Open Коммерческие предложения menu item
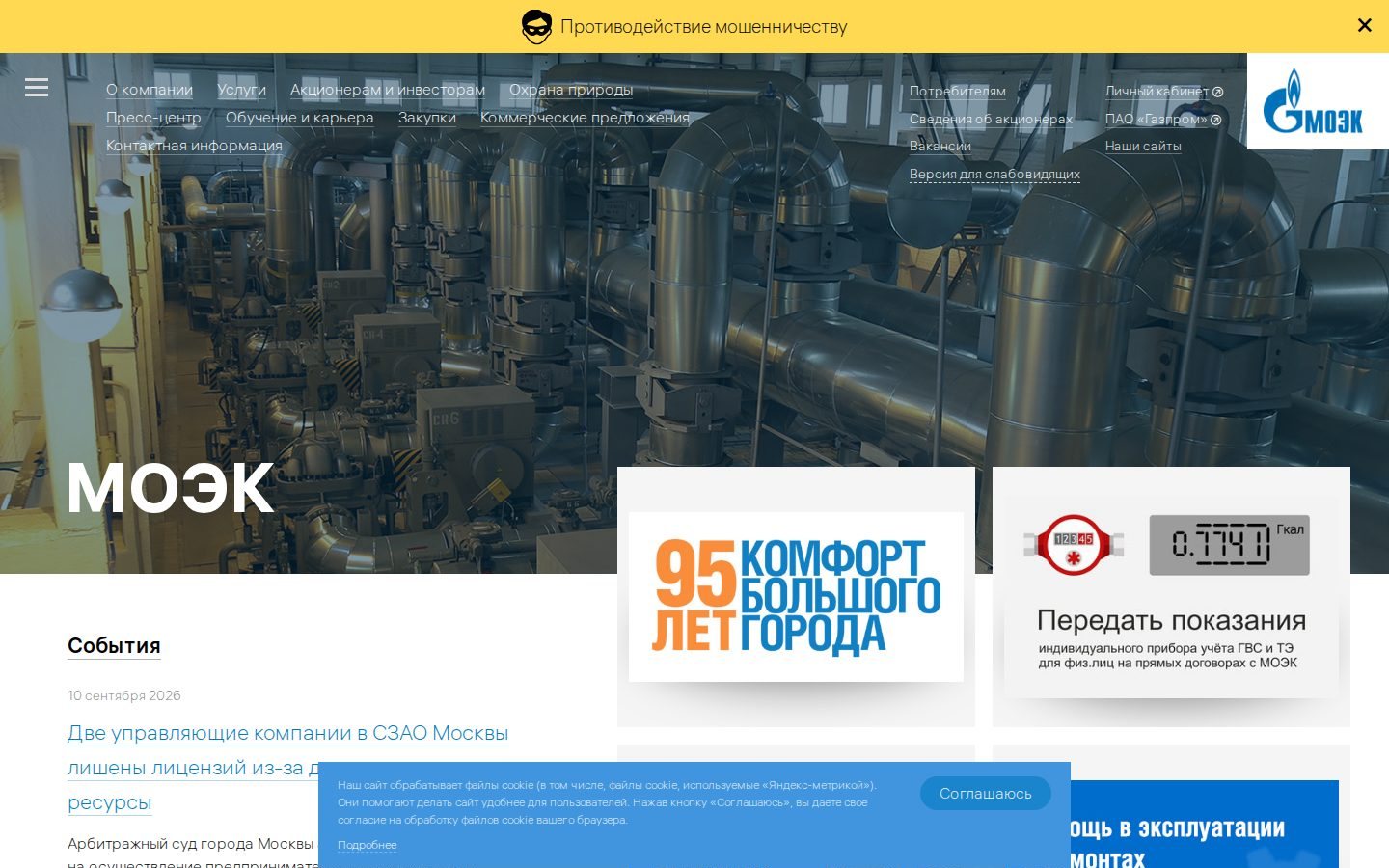The height and width of the screenshot is (868, 1389). pos(585,118)
